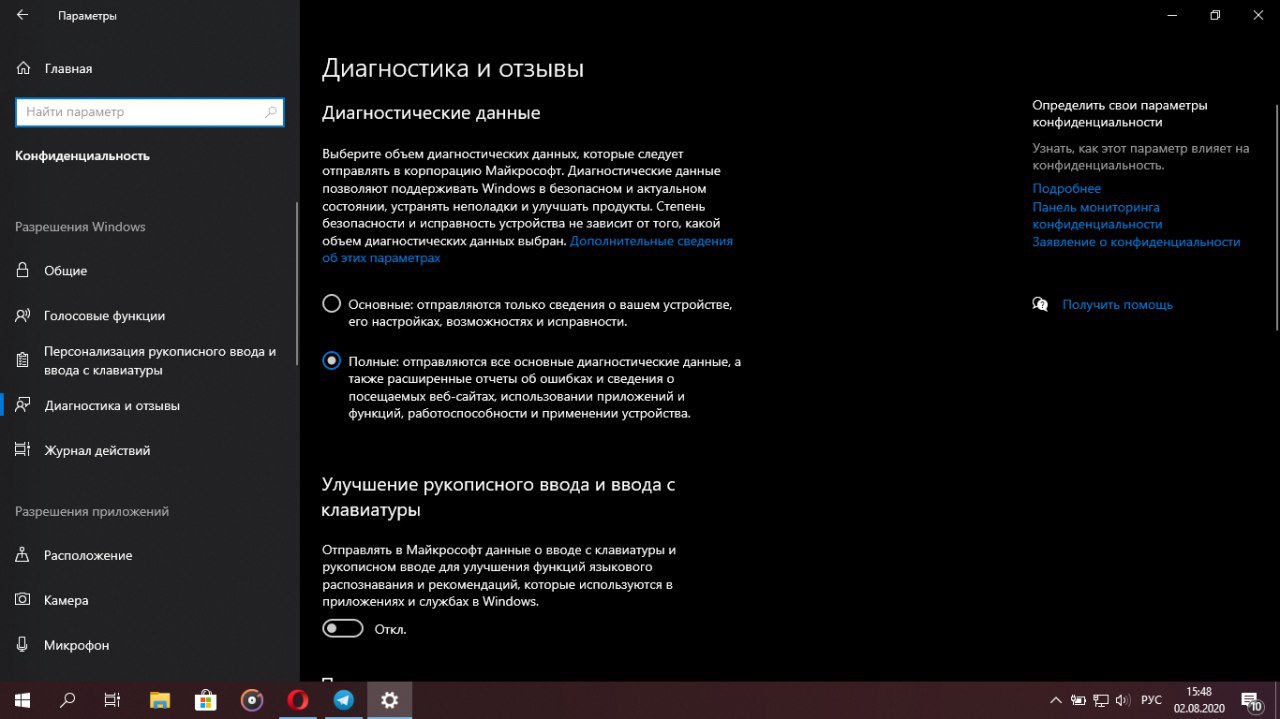Open Микрофон app permission

150,646
